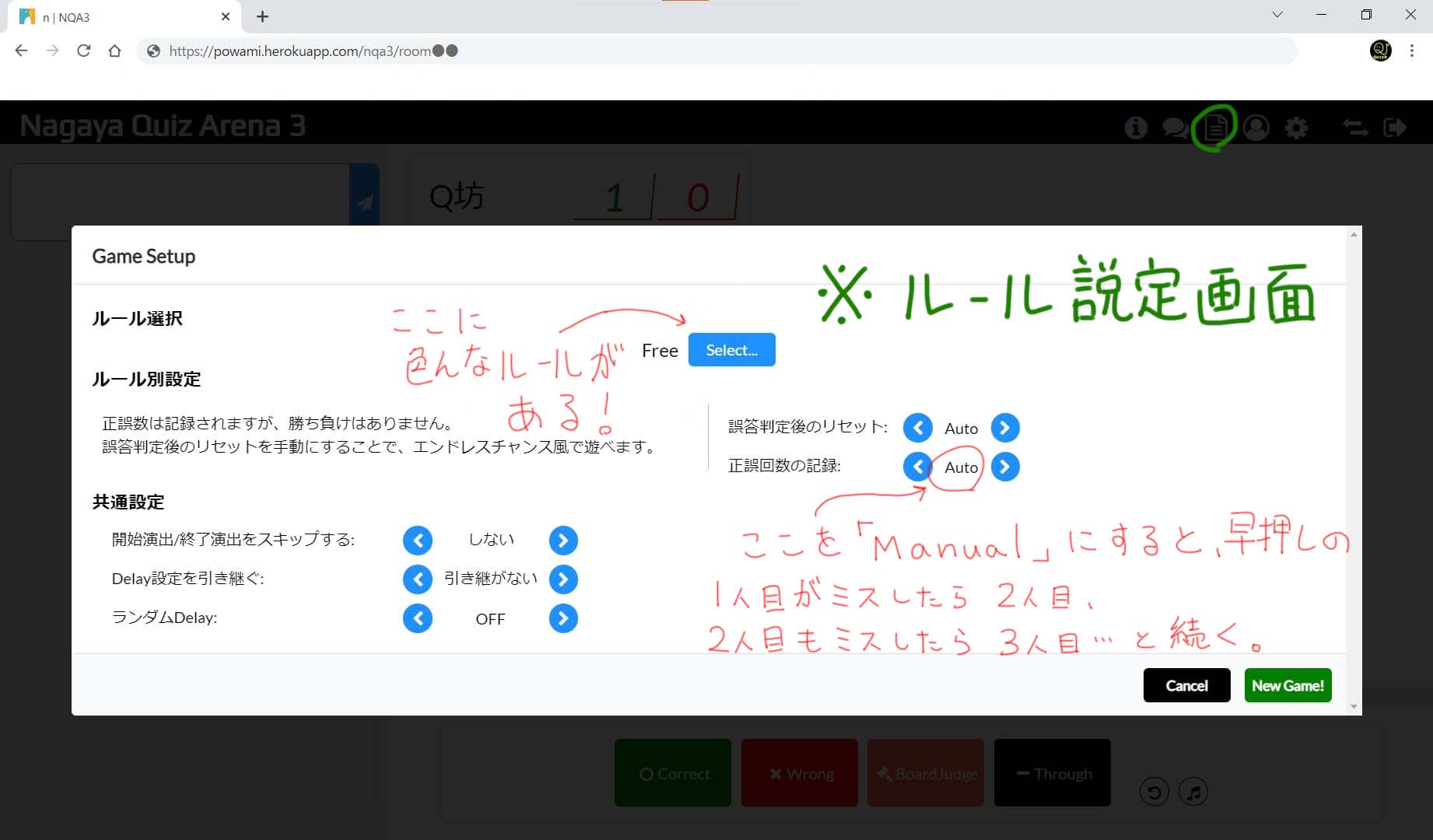Image resolution: width=1433 pixels, height=840 pixels.
Task: Click the circled rules document icon
Action: 1214,128
